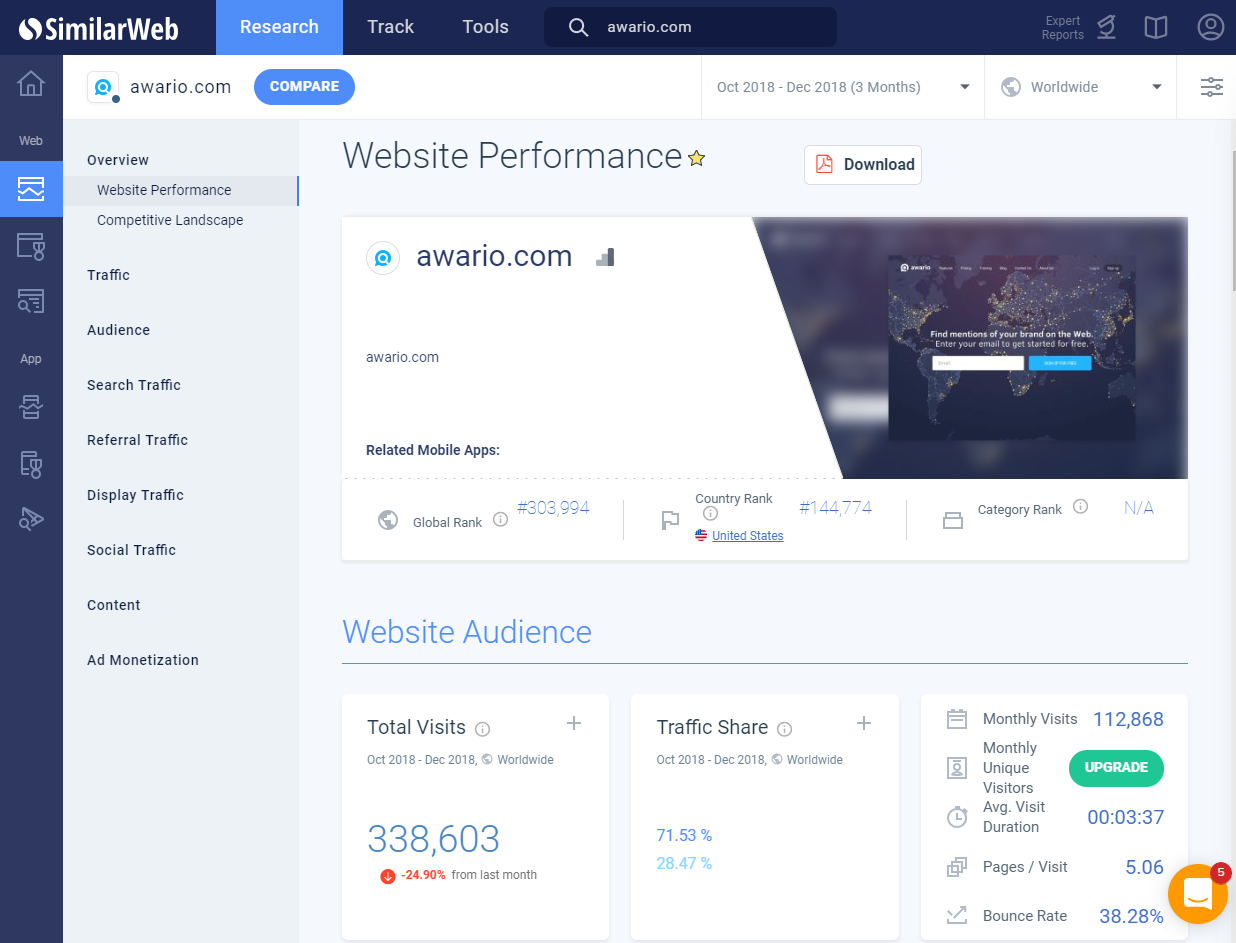Screen dimensions: 1236x943
Task: Click the 28.47 % traffic share value
Action: pyautogui.click(x=684, y=863)
